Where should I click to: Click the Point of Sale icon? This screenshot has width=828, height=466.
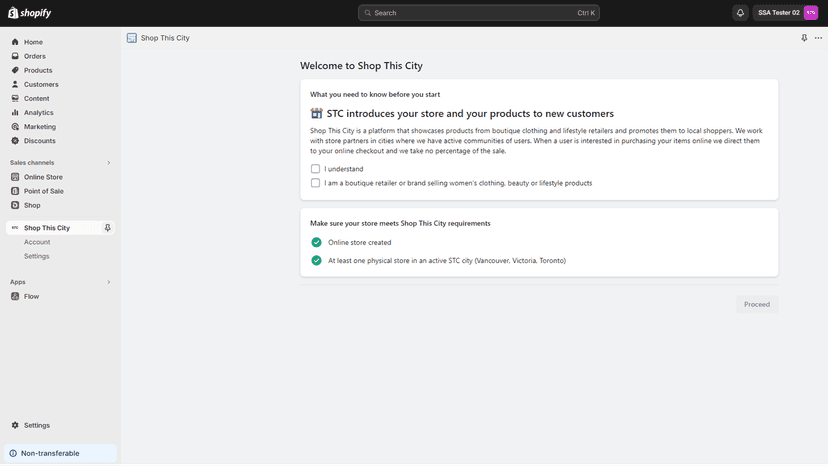click(x=15, y=191)
